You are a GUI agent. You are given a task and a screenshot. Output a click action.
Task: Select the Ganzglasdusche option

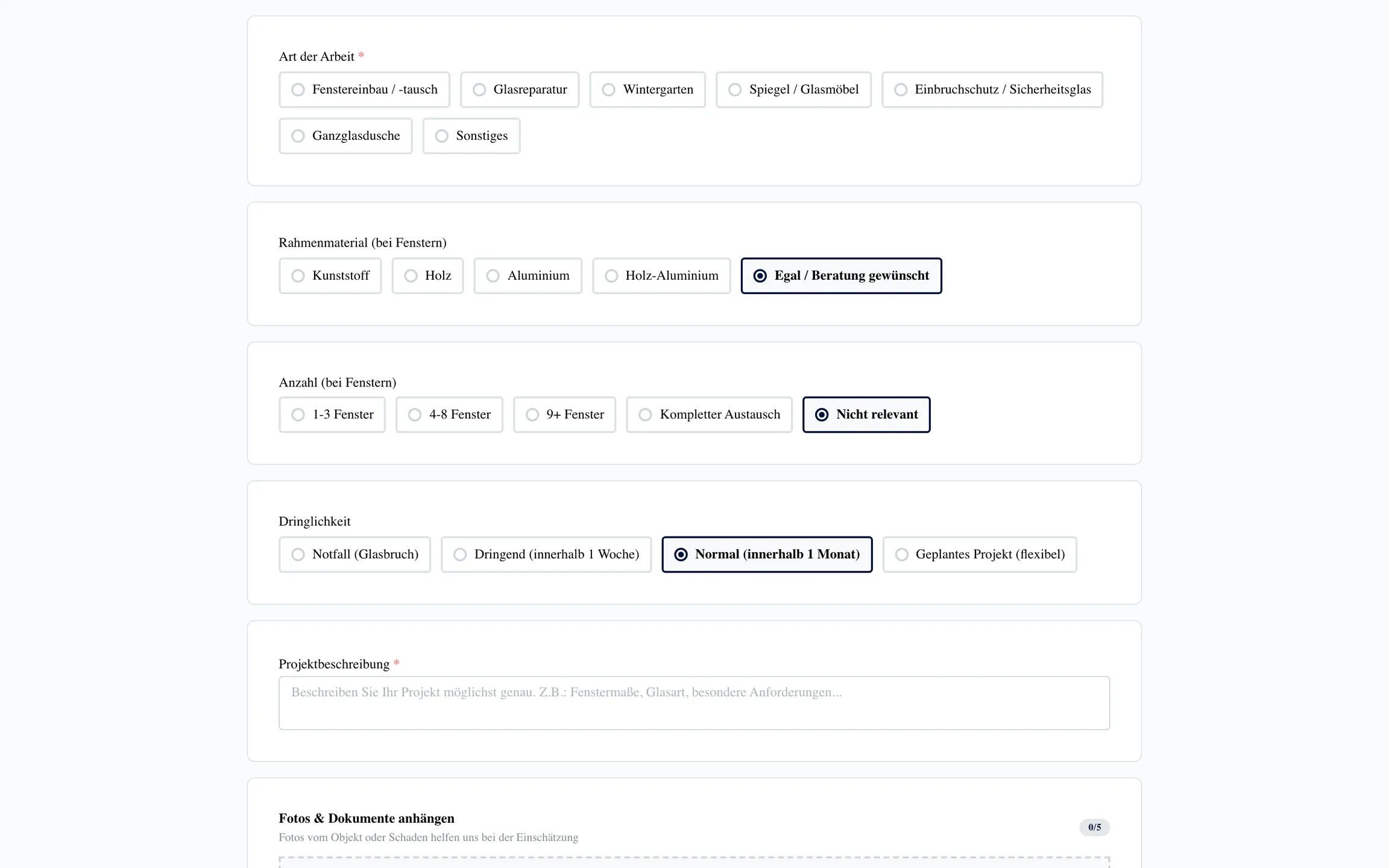tap(345, 136)
